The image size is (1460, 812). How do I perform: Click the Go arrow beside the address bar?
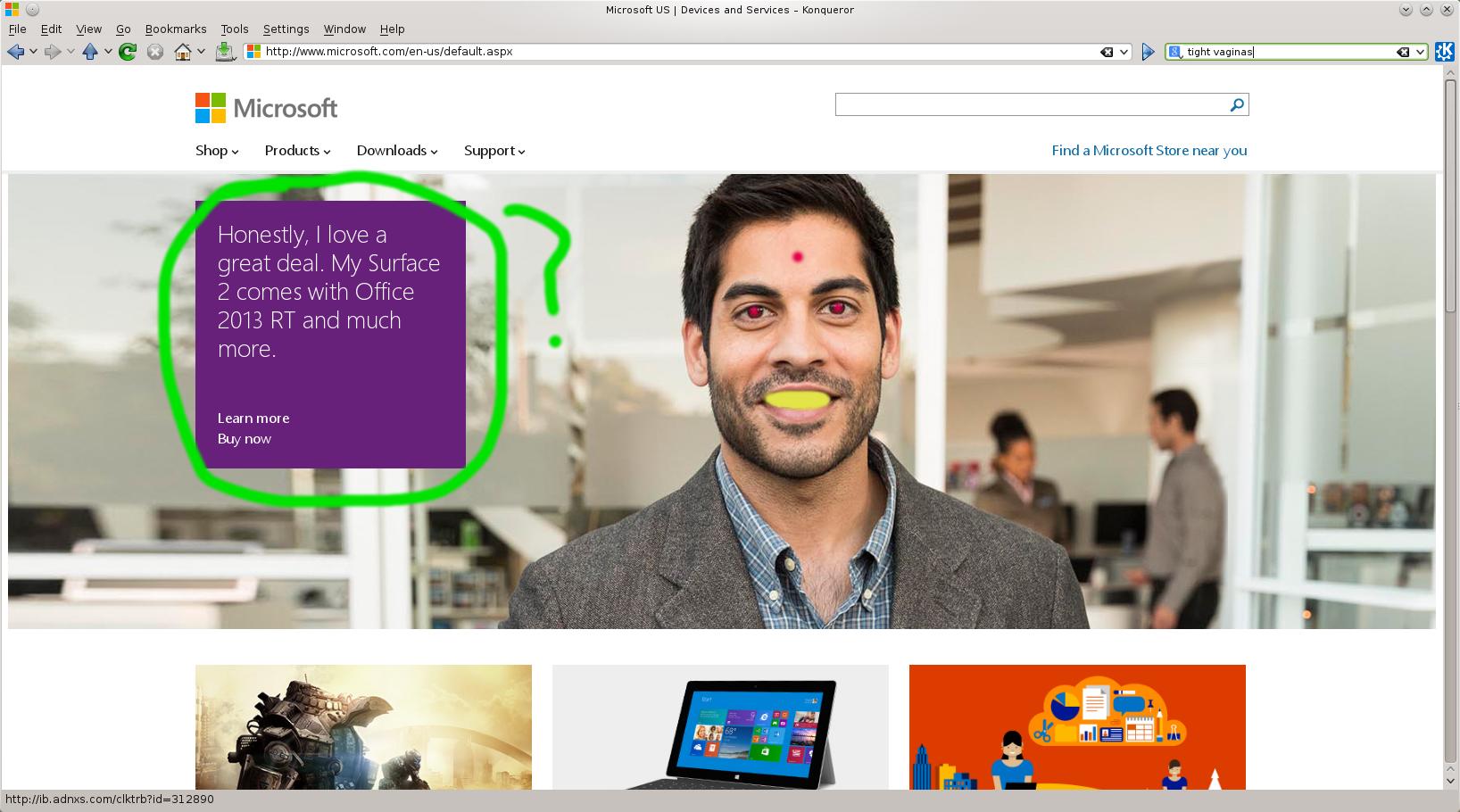pos(1148,52)
